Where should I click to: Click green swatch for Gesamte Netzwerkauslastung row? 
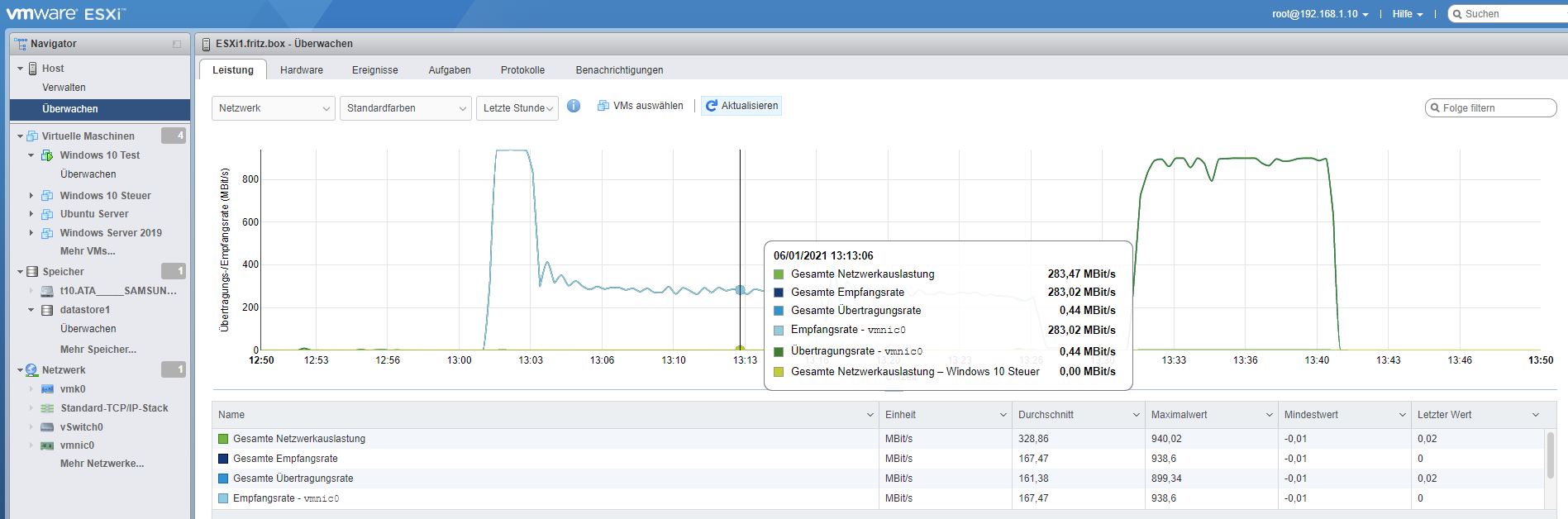pyautogui.click(x=223, y=439)
